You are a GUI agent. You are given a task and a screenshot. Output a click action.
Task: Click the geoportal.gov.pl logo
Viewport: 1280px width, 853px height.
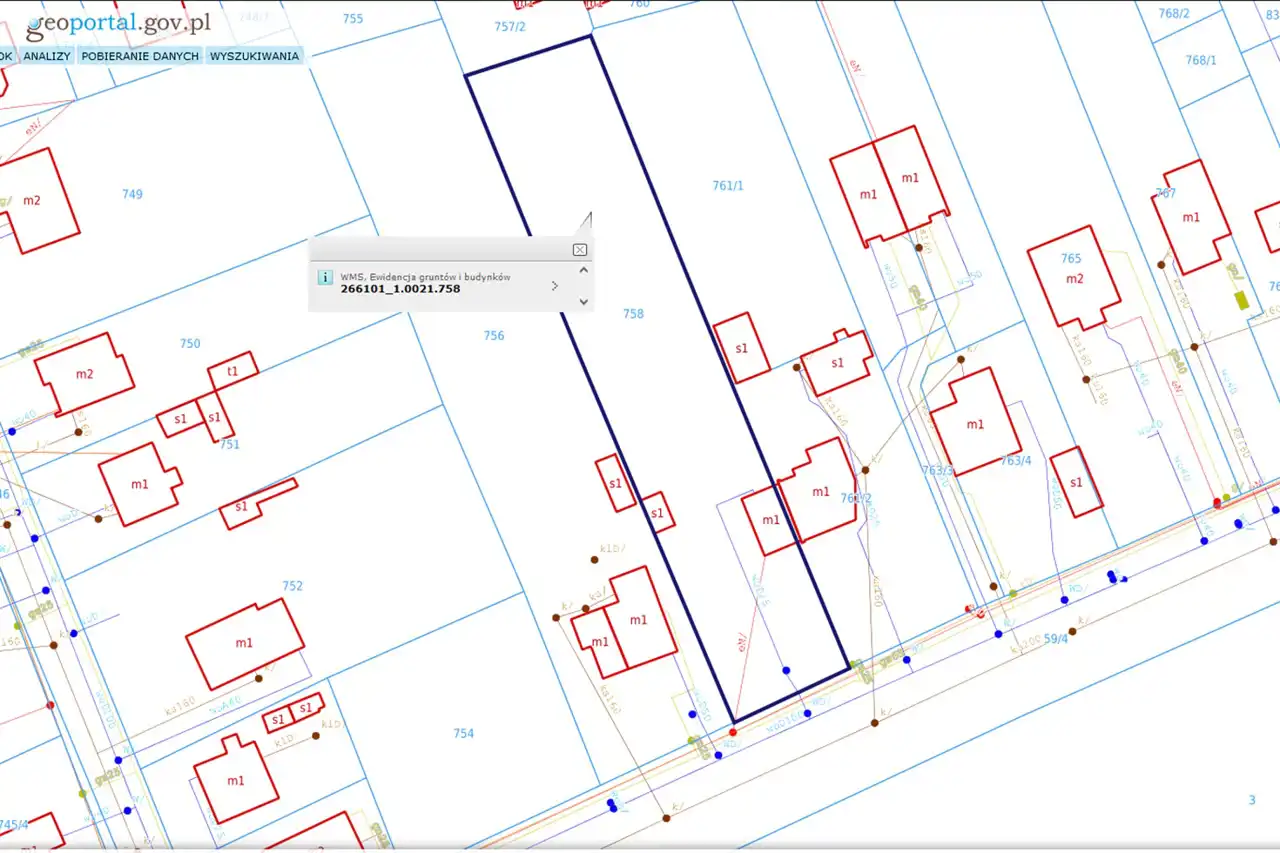pos(118,25)
